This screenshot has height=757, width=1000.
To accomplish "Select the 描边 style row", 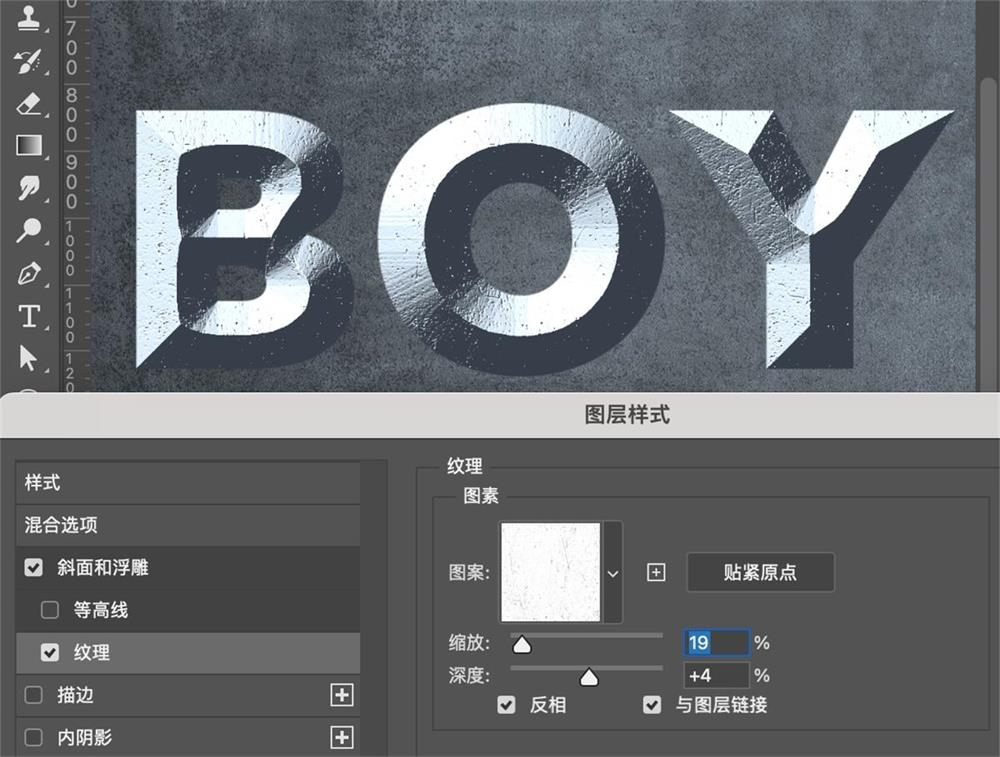I will 188,695.
